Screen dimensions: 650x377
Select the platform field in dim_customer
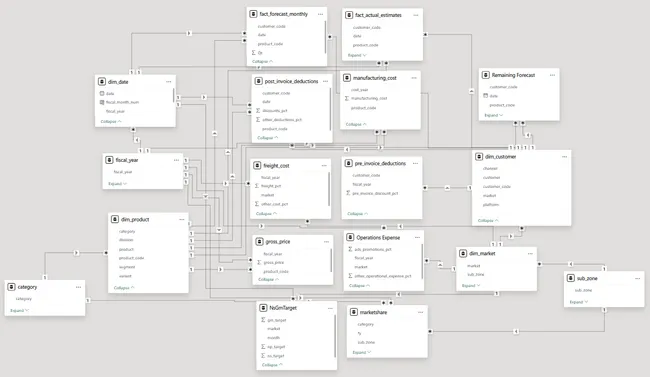click(x=491, y=205)
